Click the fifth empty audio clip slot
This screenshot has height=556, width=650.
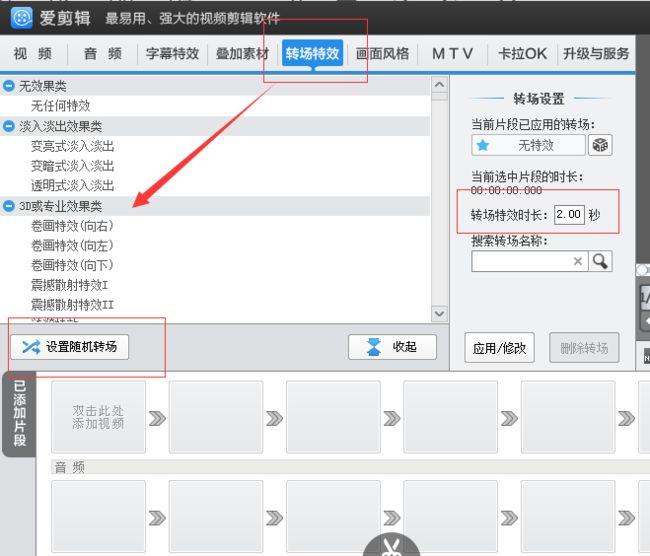click(568, 516)
